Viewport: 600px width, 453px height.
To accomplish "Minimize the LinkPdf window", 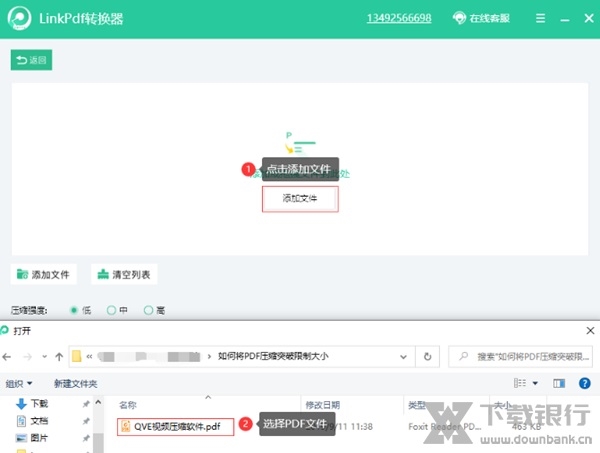I will pyautogui.click(x=565, y=19).
